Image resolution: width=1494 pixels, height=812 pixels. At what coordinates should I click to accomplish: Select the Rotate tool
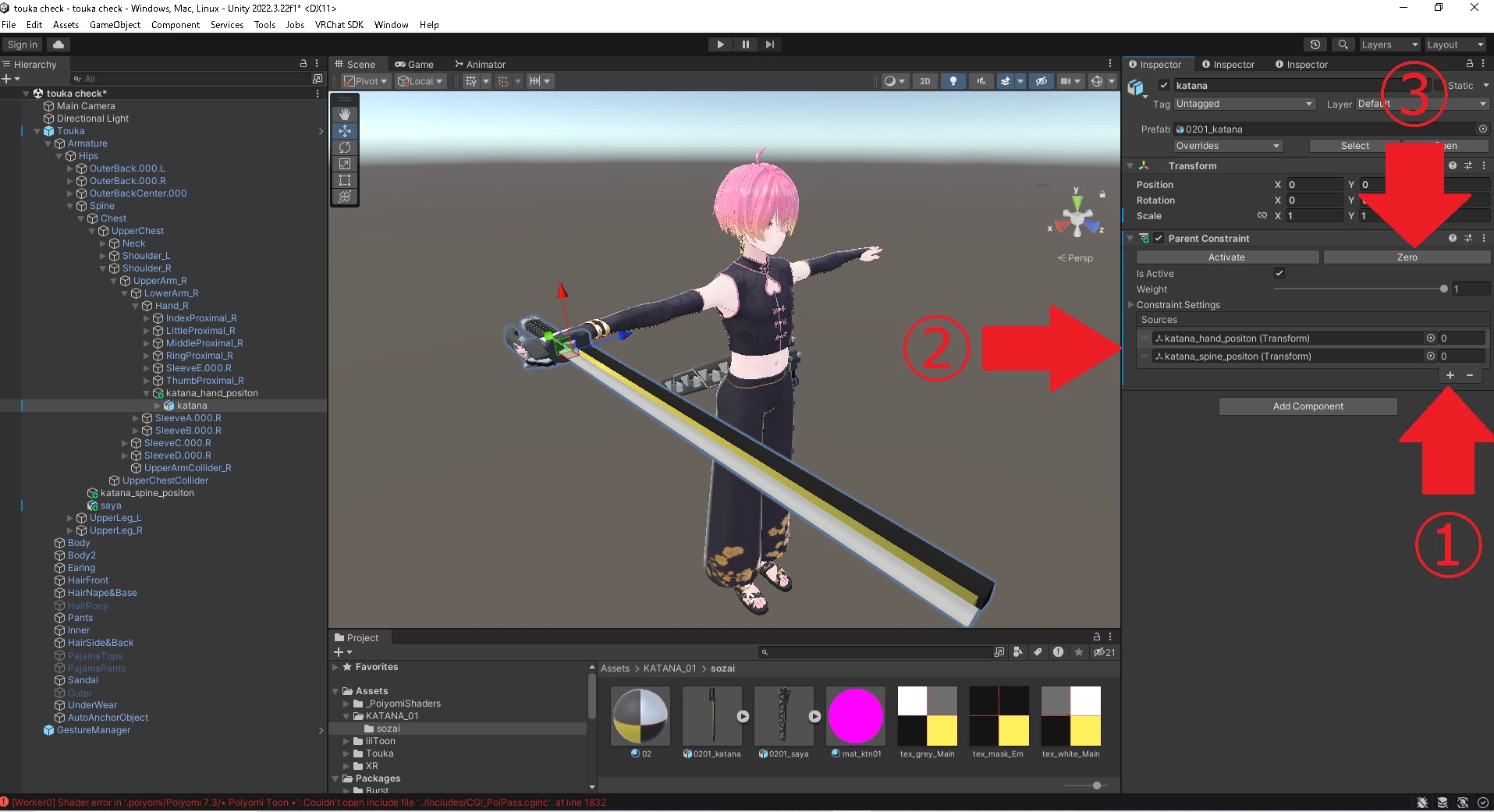tap(345, 147)
